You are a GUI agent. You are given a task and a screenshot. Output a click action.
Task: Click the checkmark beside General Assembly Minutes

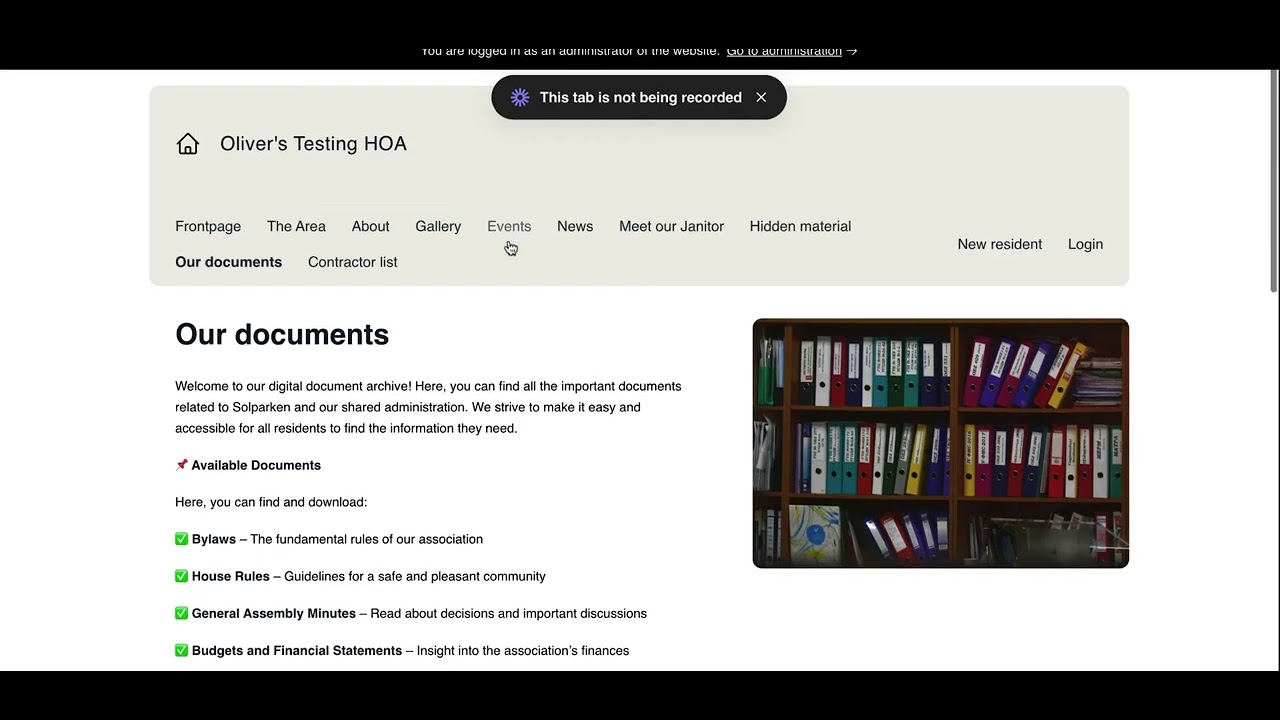181,613
